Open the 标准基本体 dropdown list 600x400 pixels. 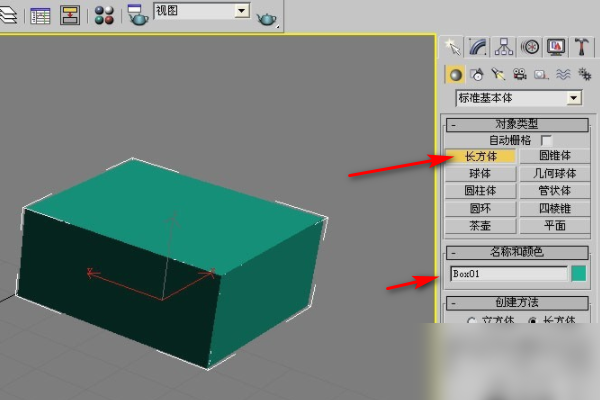click(x=519, y=98)
